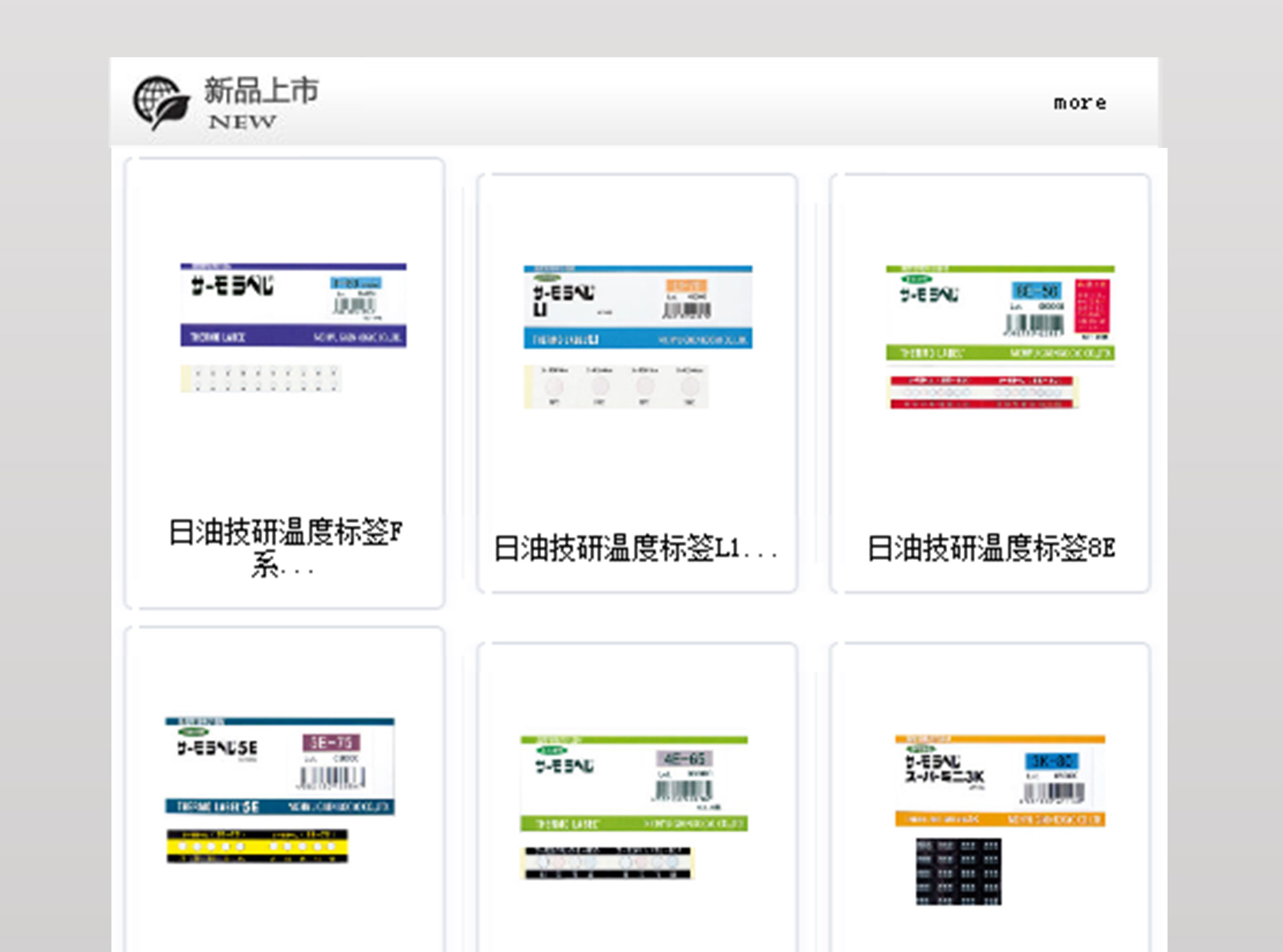The width and height of the screenshot is (1283, 952).
Task: Click the red tag on the 8E-50 package
Action: click(1091, 306)
